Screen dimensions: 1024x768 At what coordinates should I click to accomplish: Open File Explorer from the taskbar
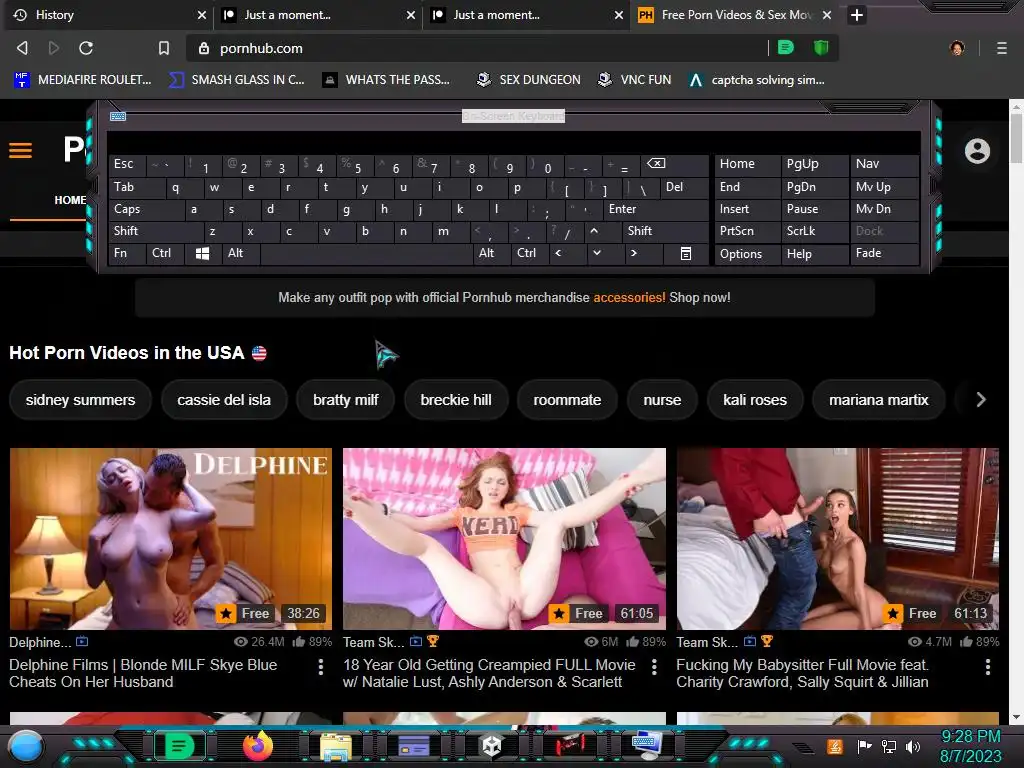(336, 746)
